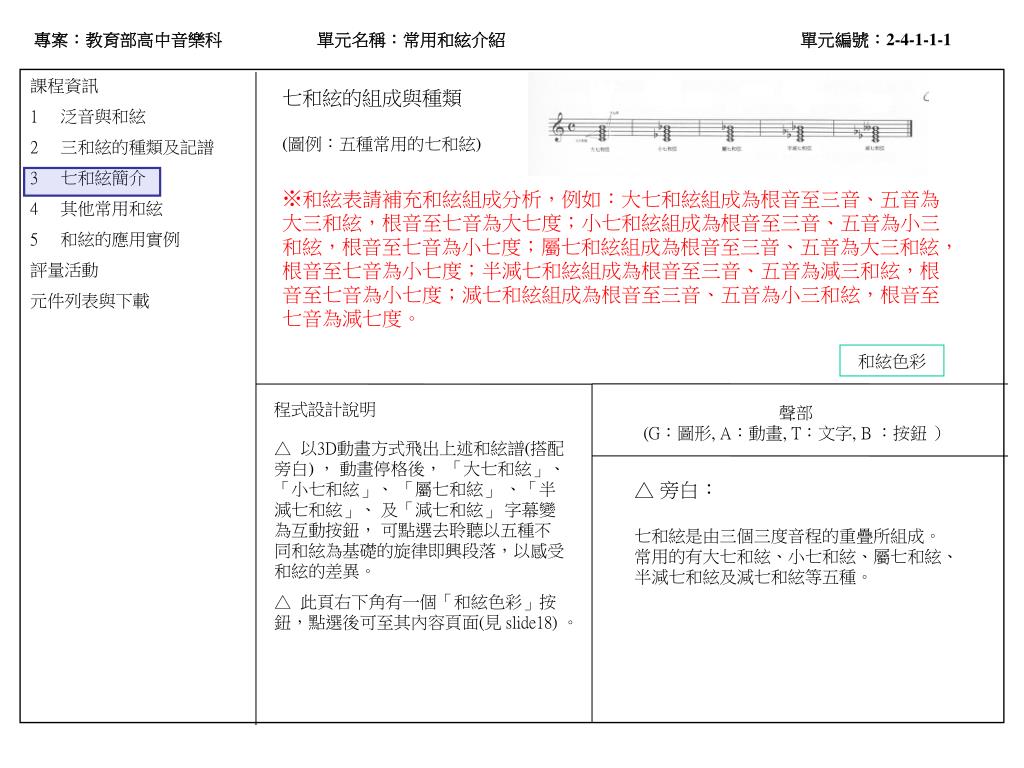Click the 聲部 header label

tap(795, 413)
